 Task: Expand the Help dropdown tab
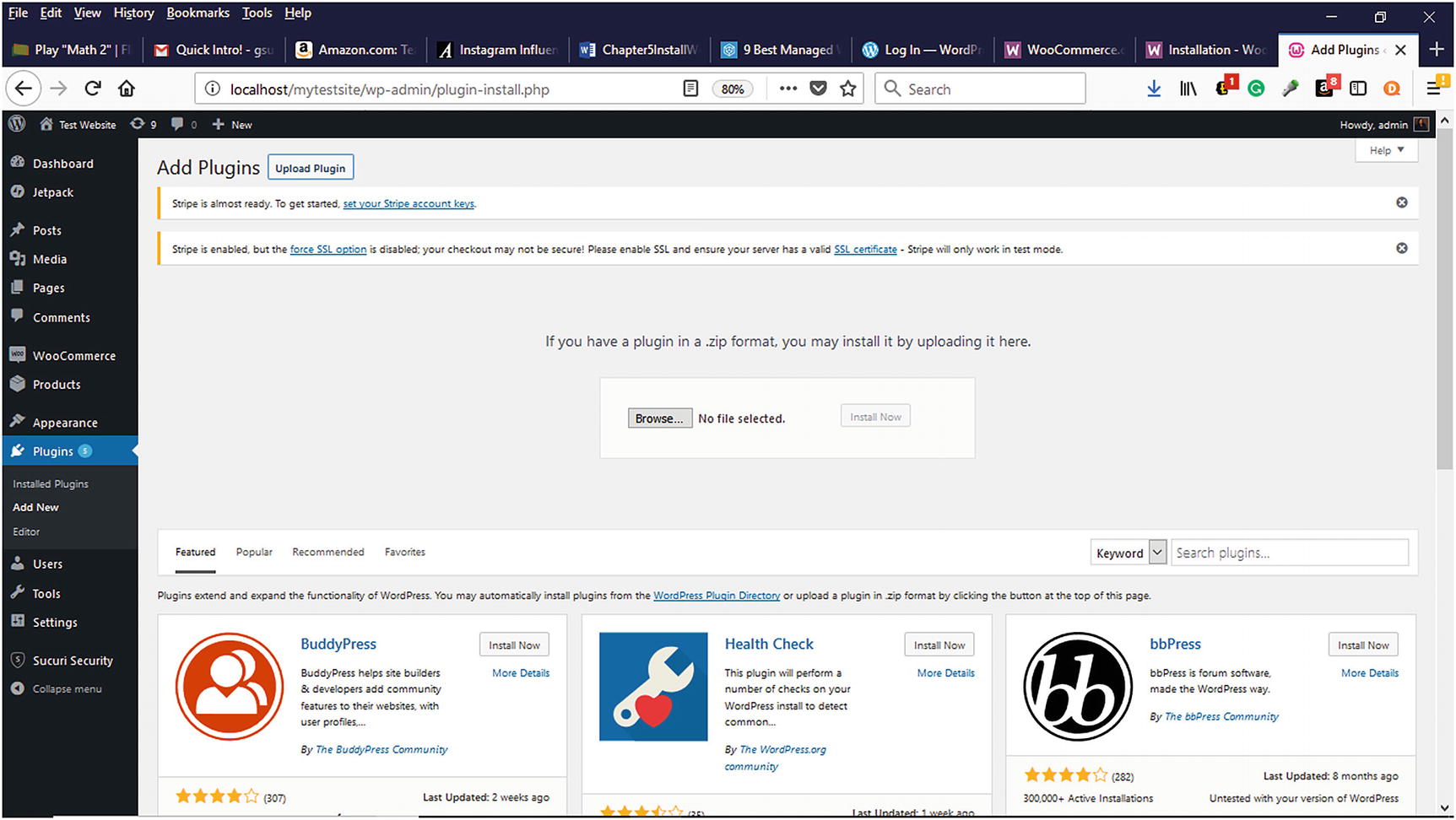tap(1387, 150)
